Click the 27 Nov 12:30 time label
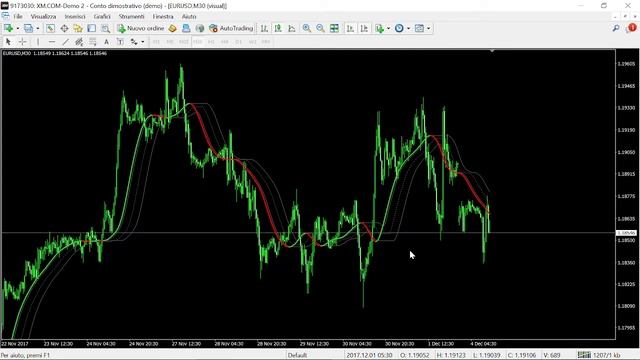This screenshot has width=640, height=360. pyautogui.click(x=186, y=344)
